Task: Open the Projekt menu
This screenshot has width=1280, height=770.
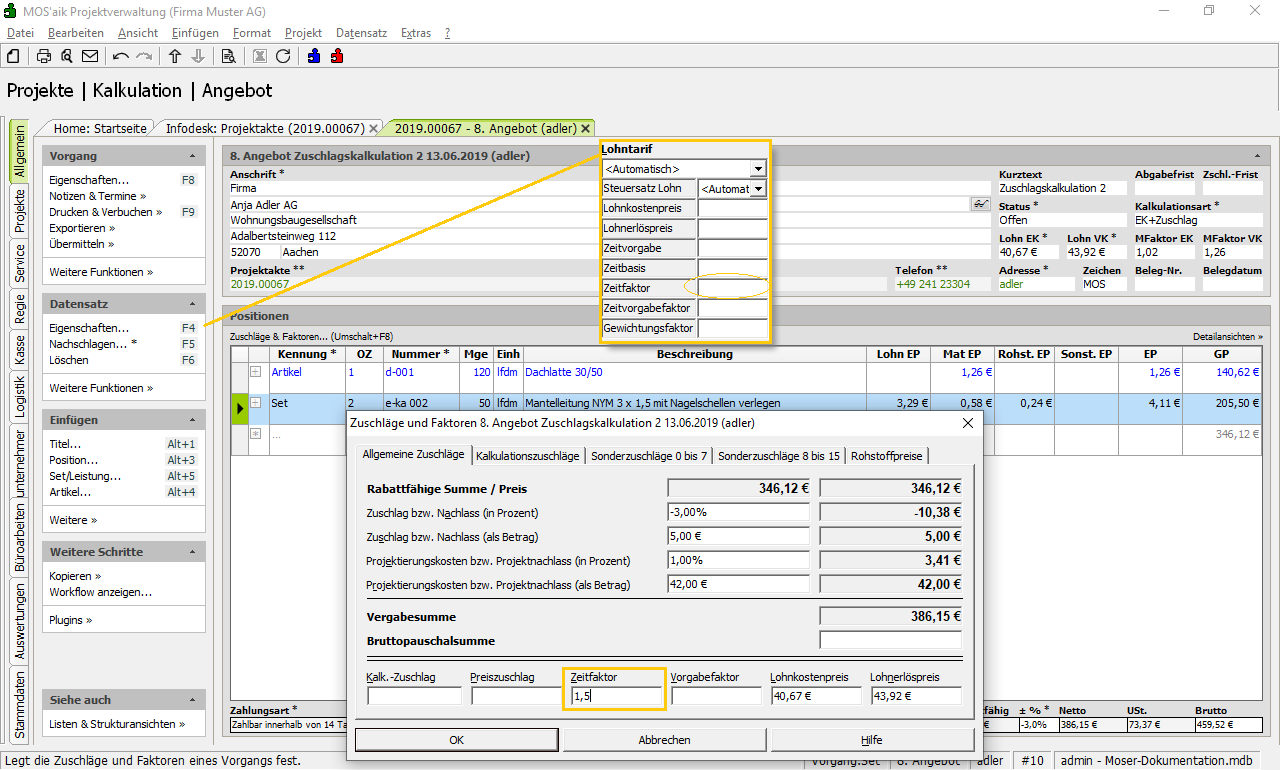Action: (x=303, y=33)
